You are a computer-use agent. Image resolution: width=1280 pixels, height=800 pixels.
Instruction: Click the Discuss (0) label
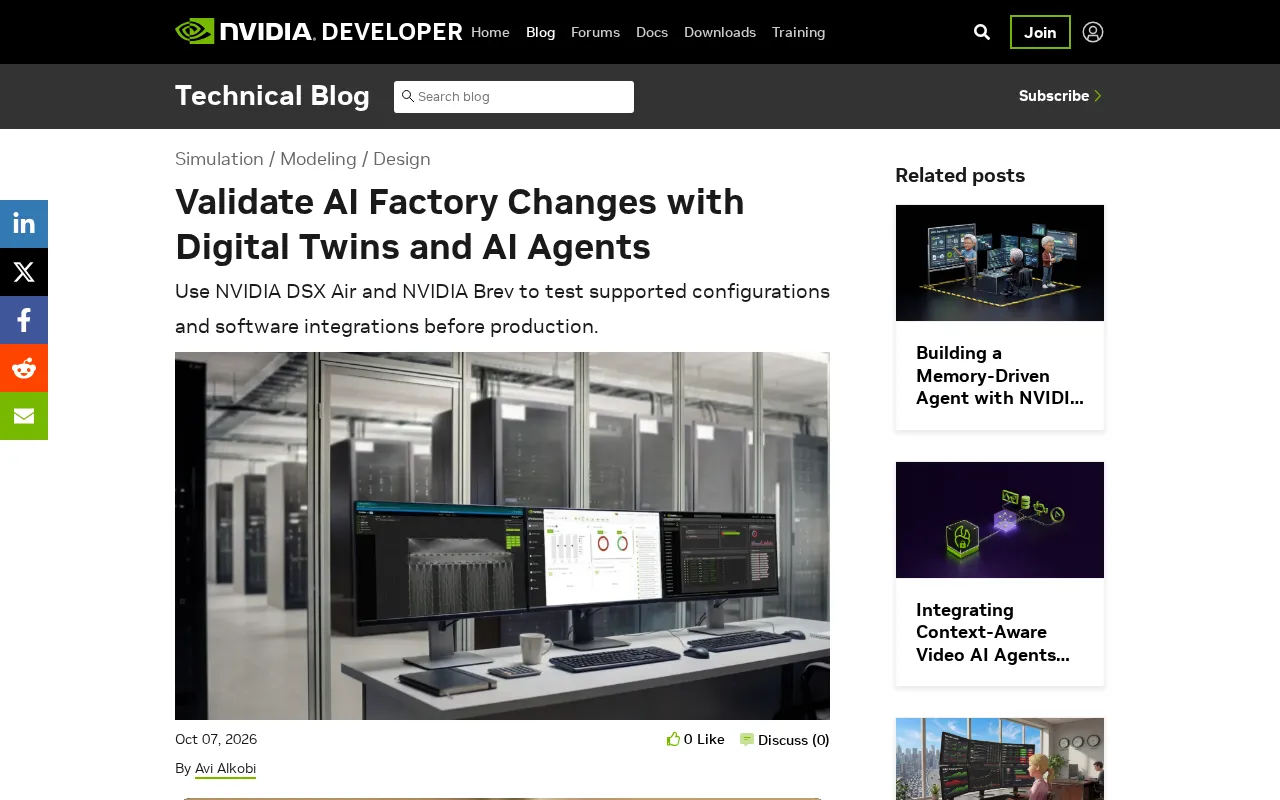[x=794, y=740]
